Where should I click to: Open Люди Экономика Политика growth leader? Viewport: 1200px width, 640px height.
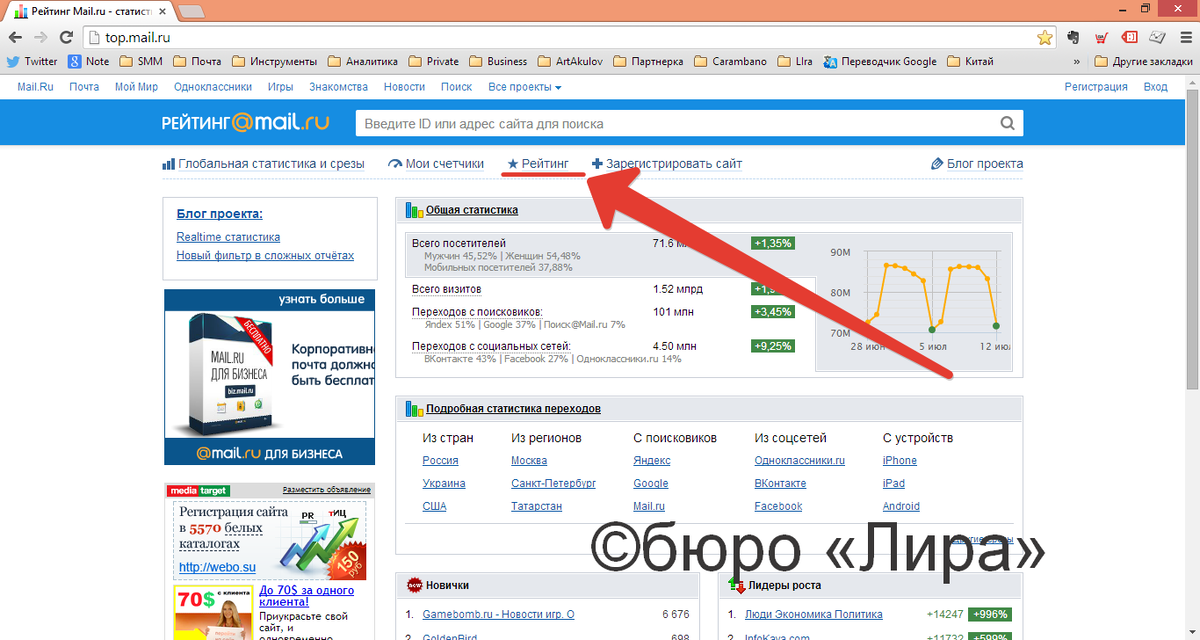click(813, 614)
